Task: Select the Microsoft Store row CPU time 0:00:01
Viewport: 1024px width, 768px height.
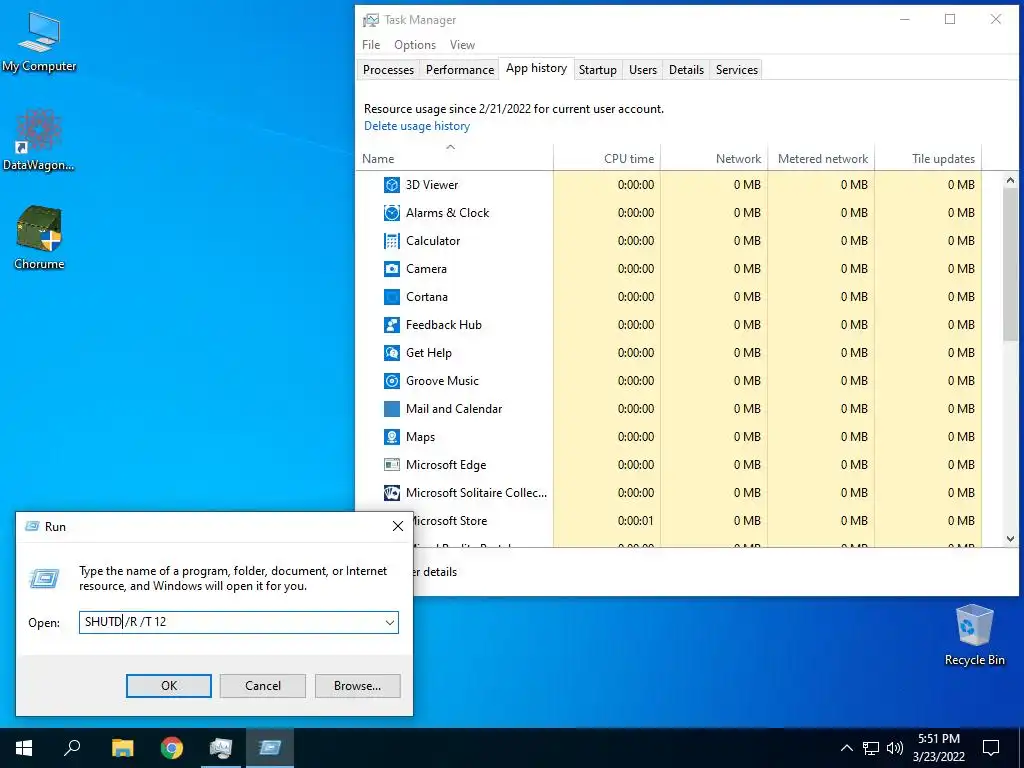Action: tap(635, 521)
